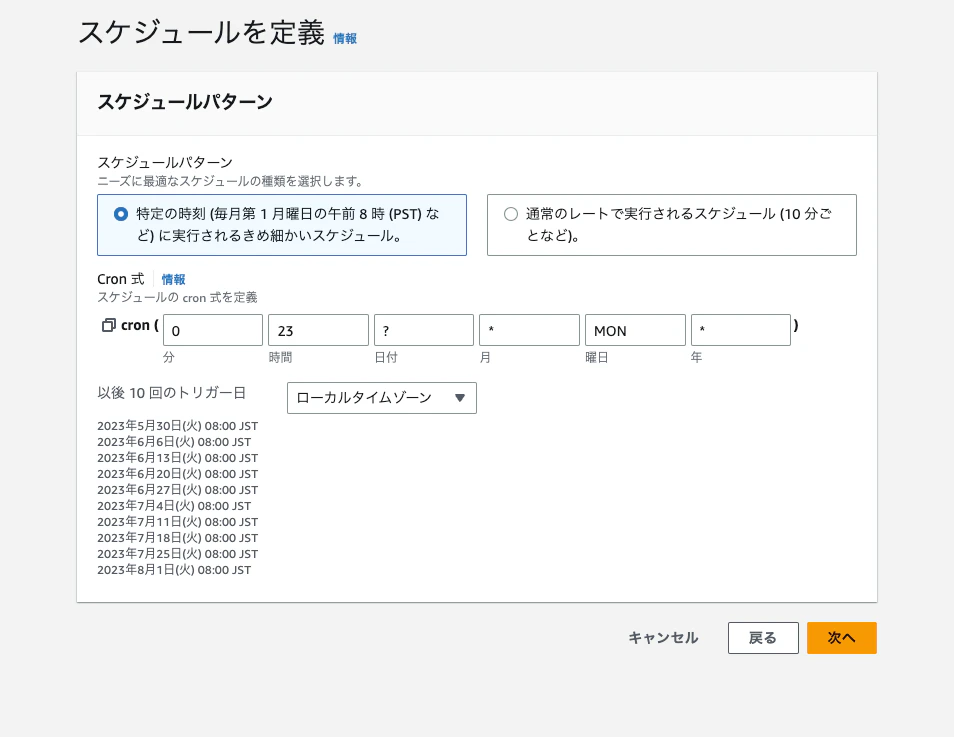Select trigger date 2023年7月18日(火) 08:00 JST
The width and height of the screenshot is (954, 737).
pos(178,538)
